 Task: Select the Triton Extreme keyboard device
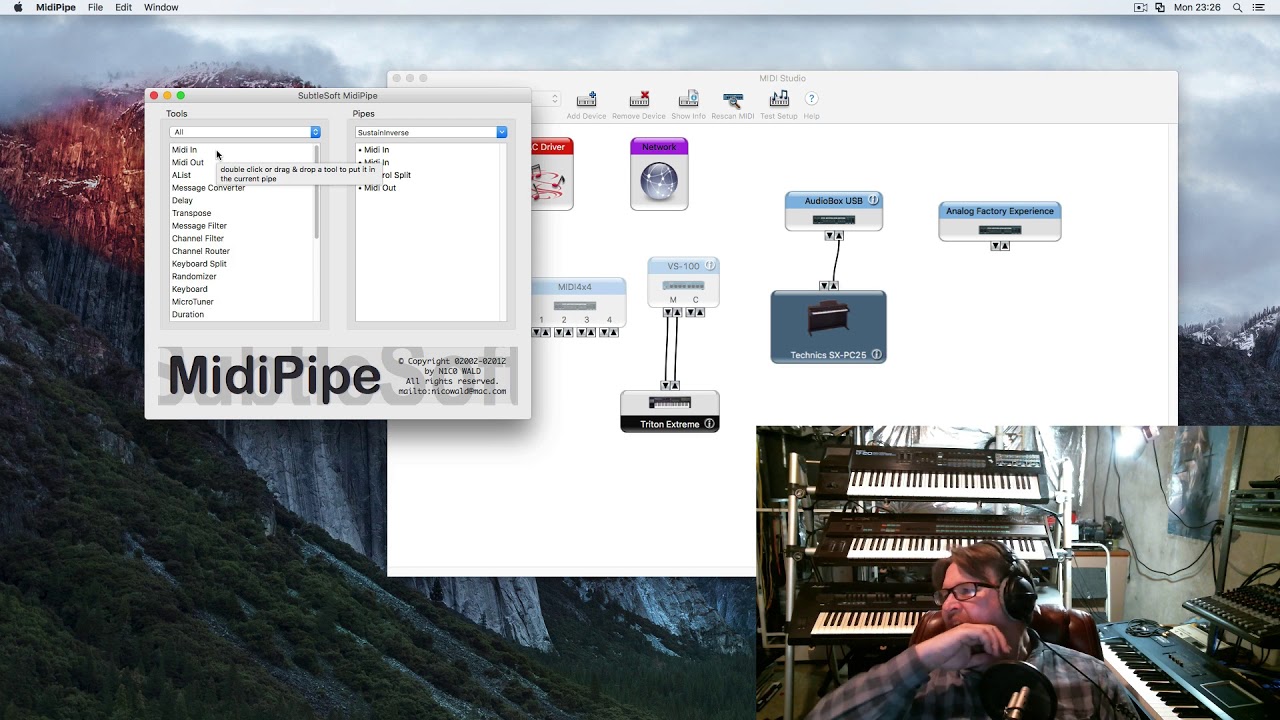coord(670,411)
